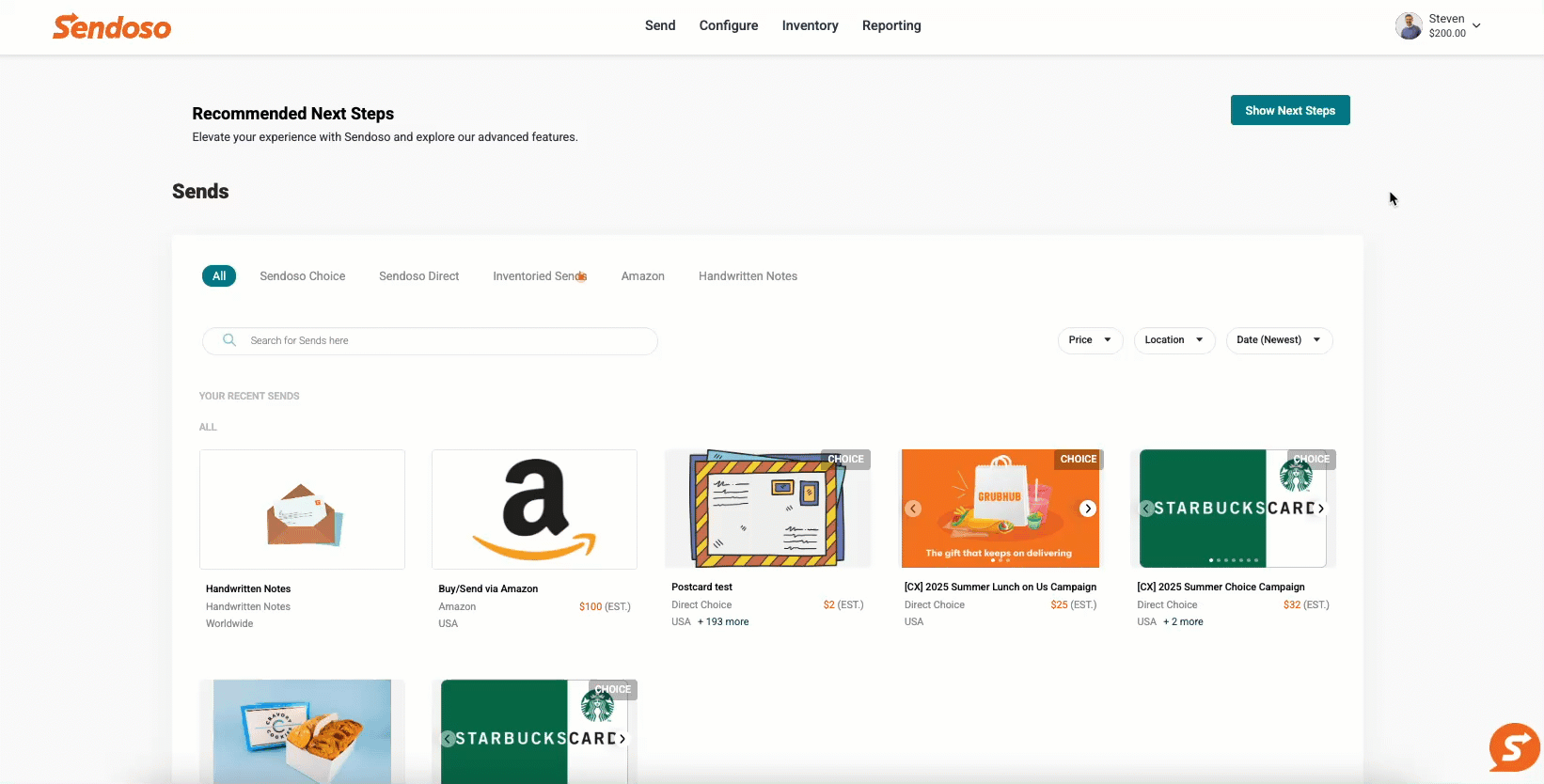This screenshot has height=784, width=1544.
Task: Click the CHOICE badge on Postcard test
Action: (845, 460)
